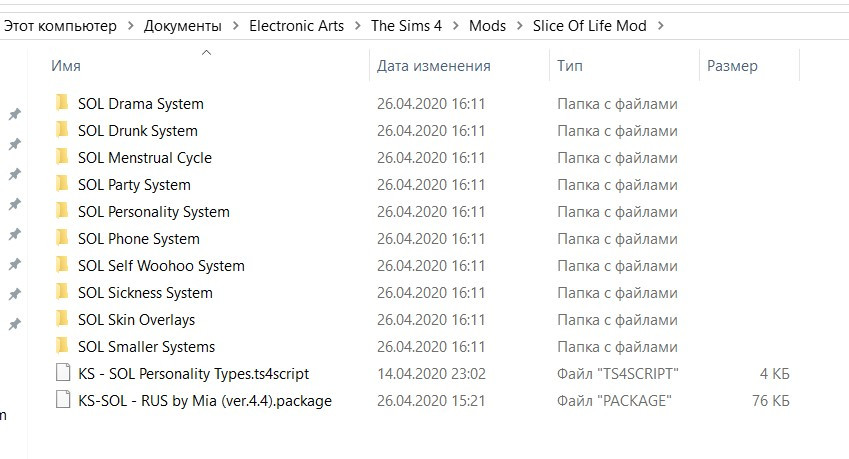This screenshot has width=849, height=459.
Task: Click the SOL Party System folder icon
Action: click(x=62, y=183)
